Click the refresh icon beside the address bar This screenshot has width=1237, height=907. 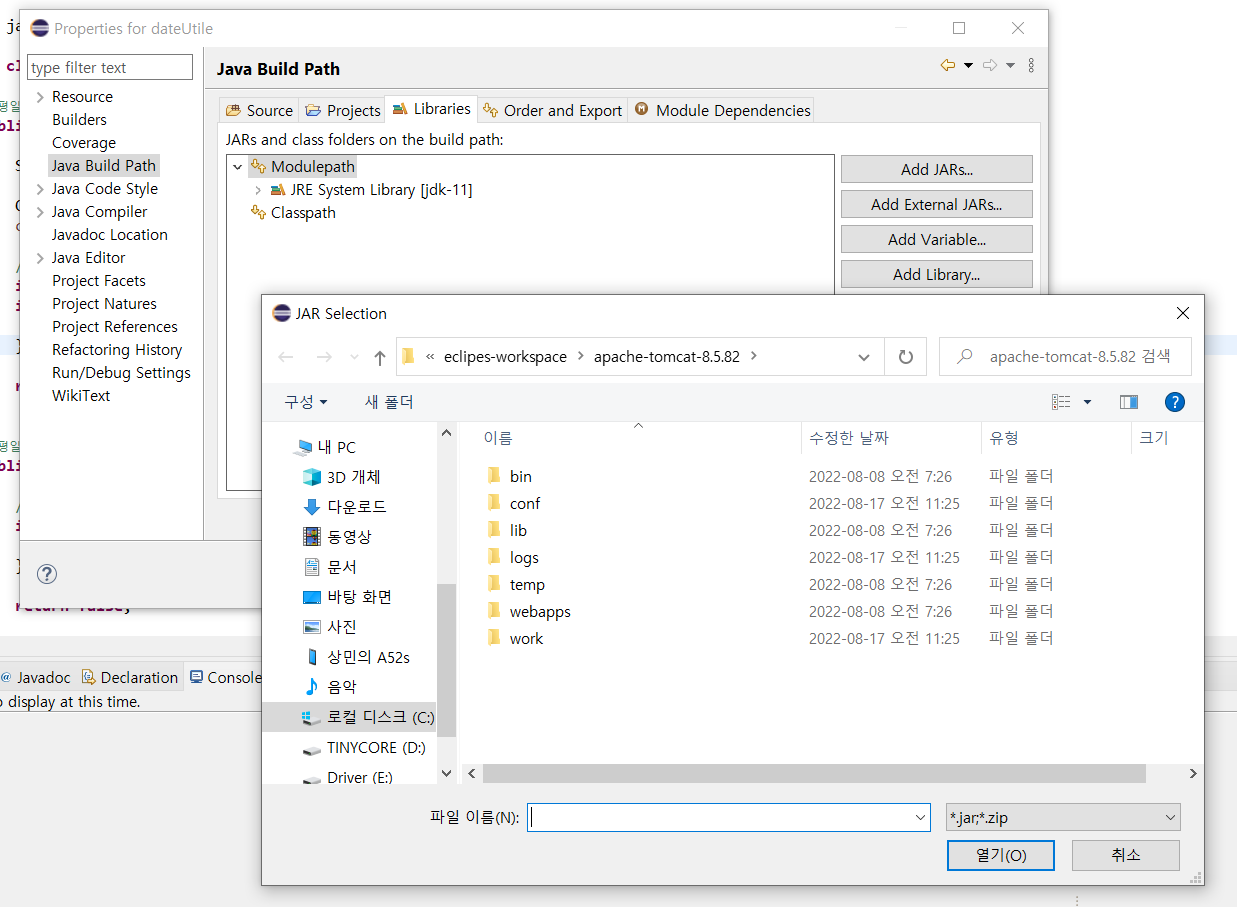click(x=906, y=357)
